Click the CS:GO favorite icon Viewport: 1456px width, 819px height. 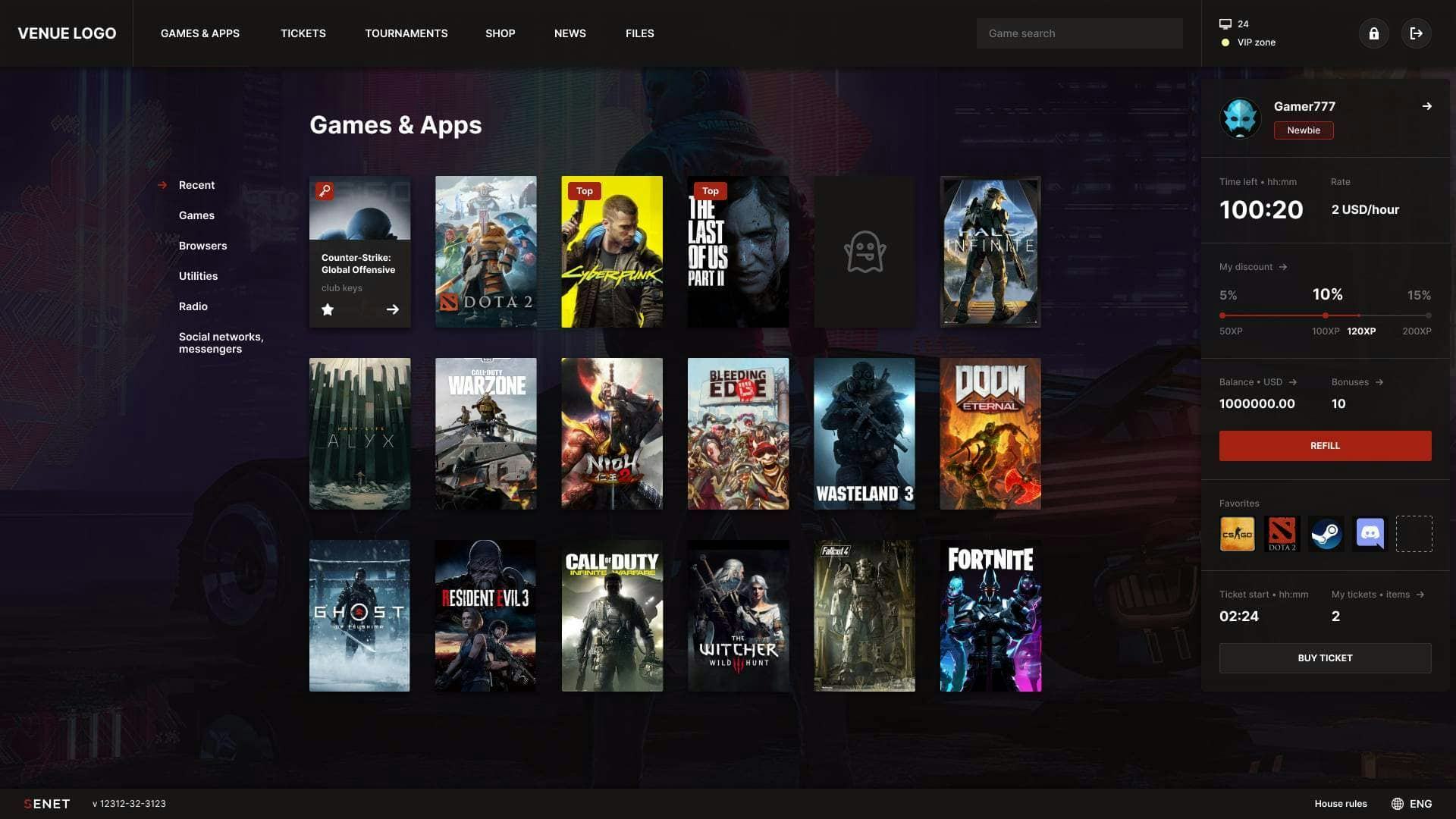1237,534
